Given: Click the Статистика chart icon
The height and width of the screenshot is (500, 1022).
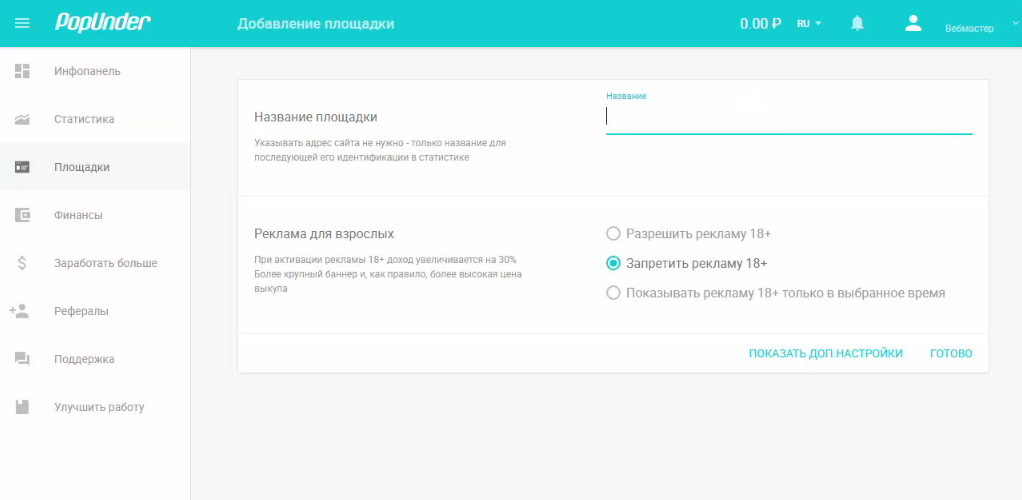Looking at the screenshot, I should click(22, 119).
